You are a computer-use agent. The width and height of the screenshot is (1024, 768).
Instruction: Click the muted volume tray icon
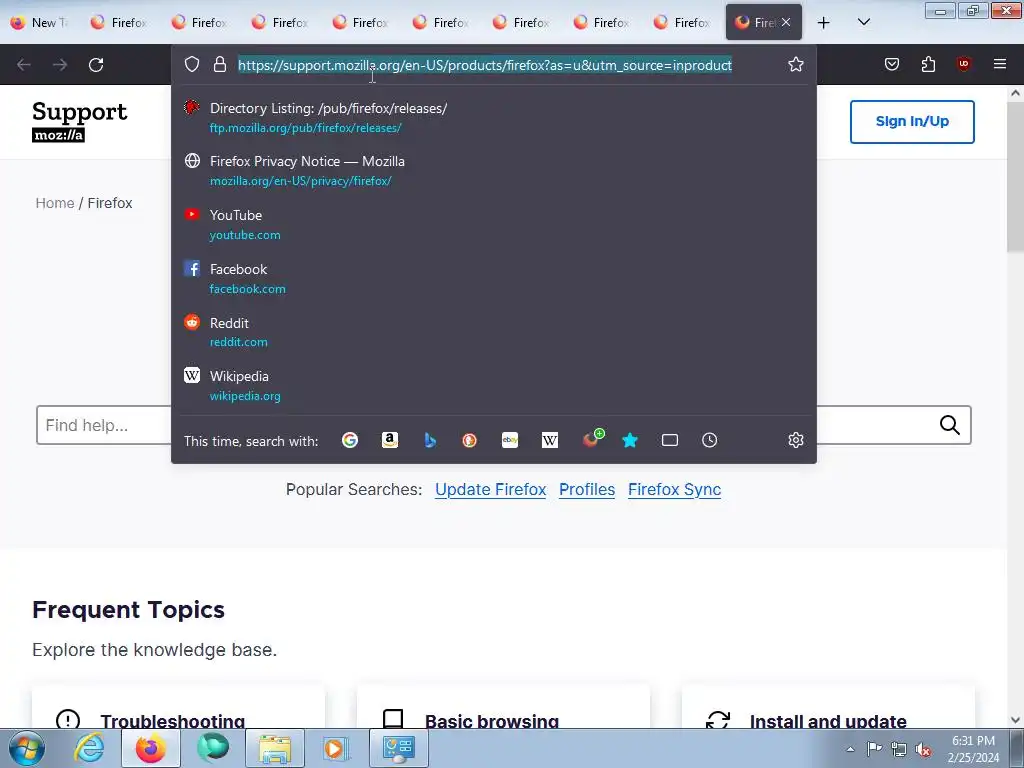coord(923,749)
